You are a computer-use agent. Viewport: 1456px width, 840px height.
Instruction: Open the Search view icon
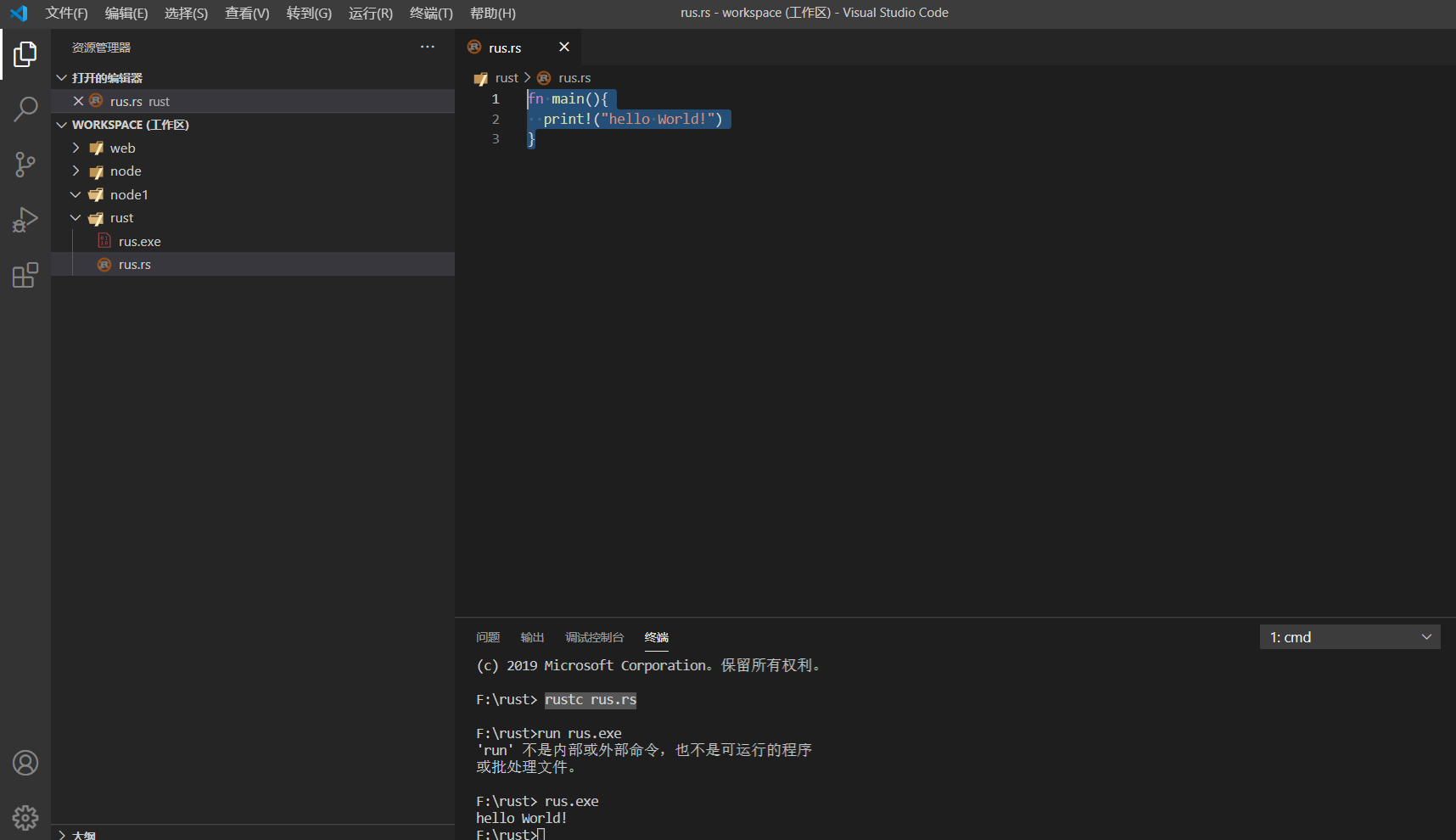coord(25,109)
